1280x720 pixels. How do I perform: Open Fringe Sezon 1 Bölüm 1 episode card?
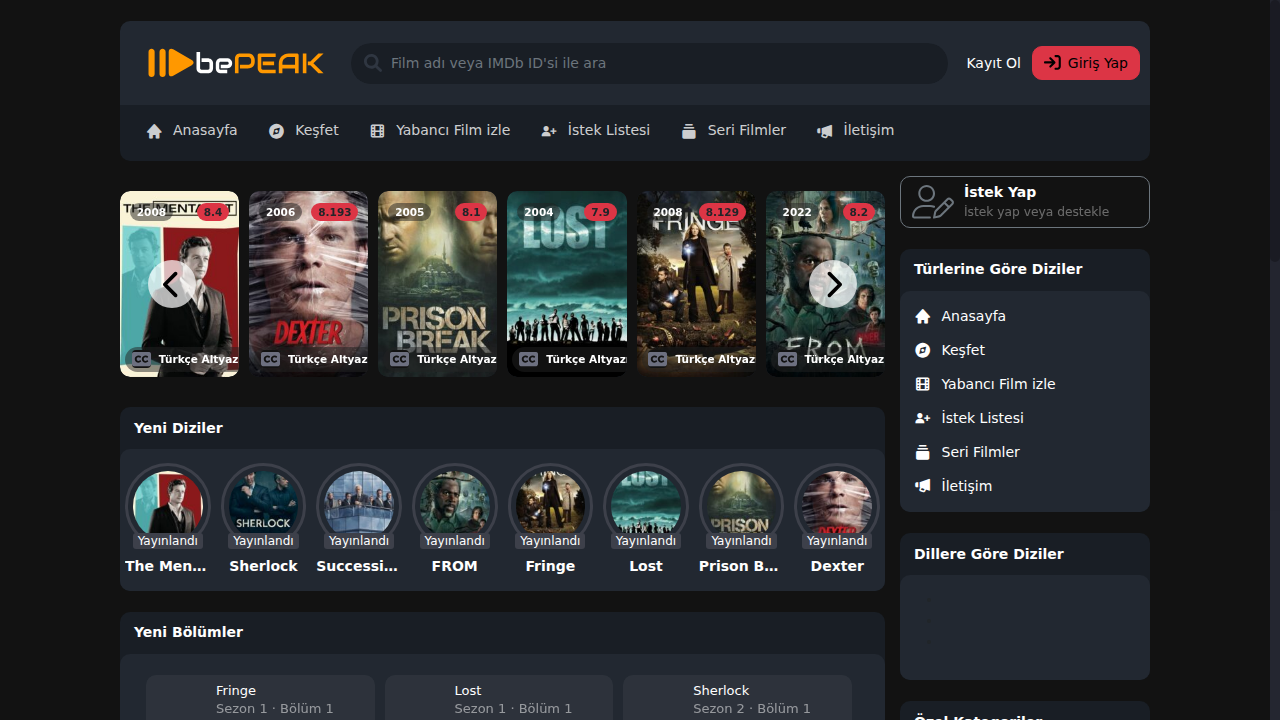pyautogui.click(x=260, y=698)
